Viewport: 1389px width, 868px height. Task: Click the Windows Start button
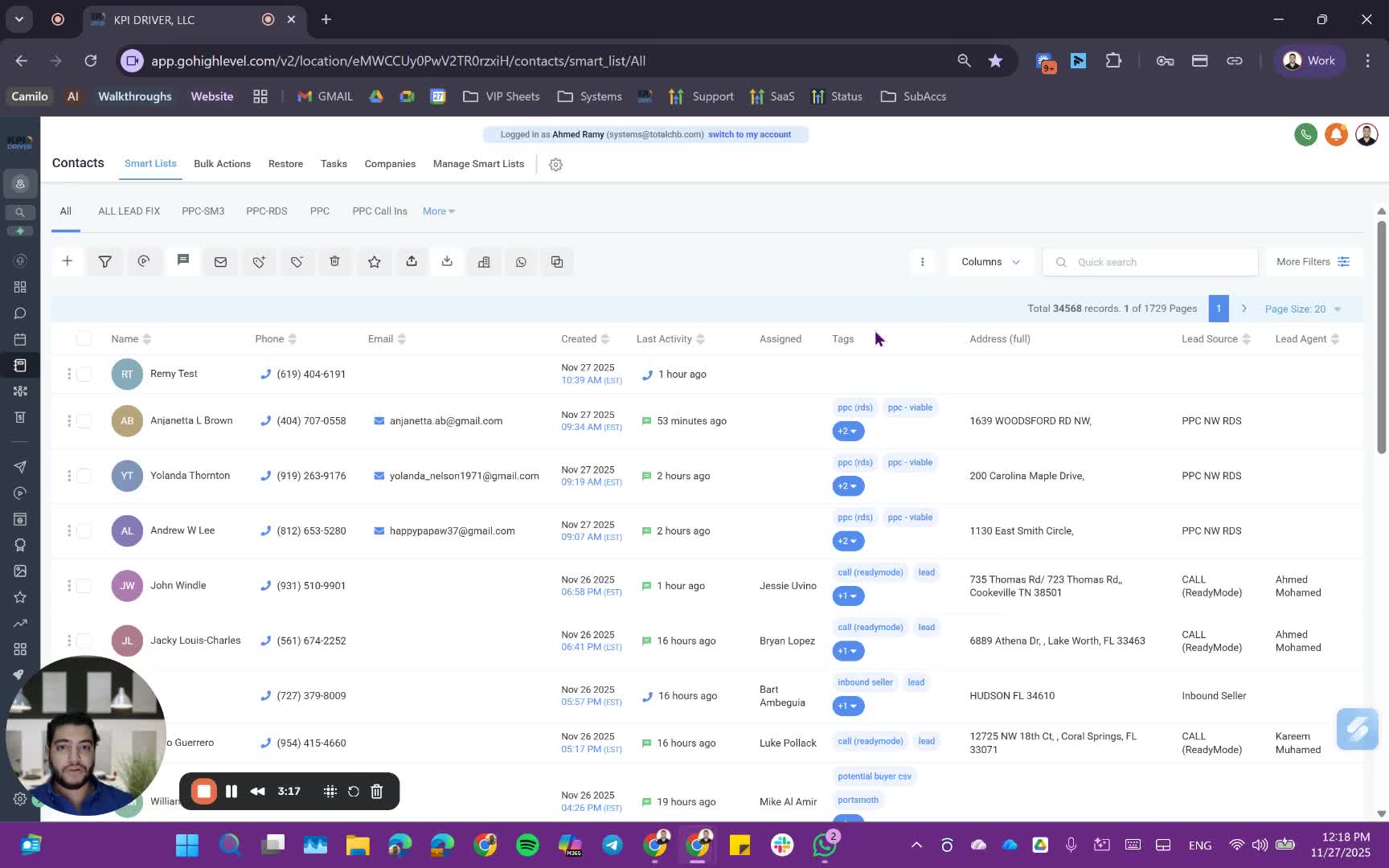click(x=187, y=845)
